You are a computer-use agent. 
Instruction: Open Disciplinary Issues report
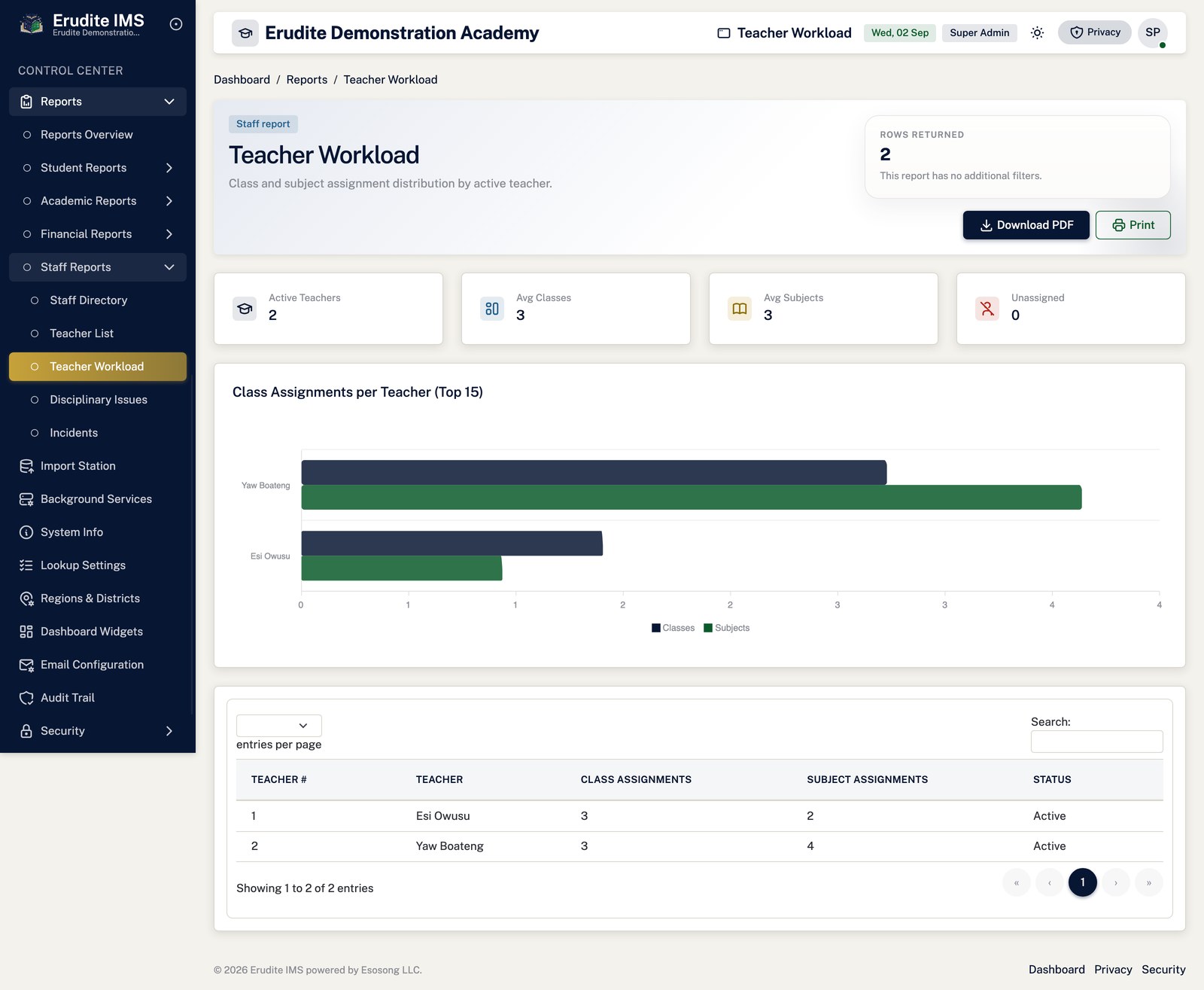click(99, 400)
